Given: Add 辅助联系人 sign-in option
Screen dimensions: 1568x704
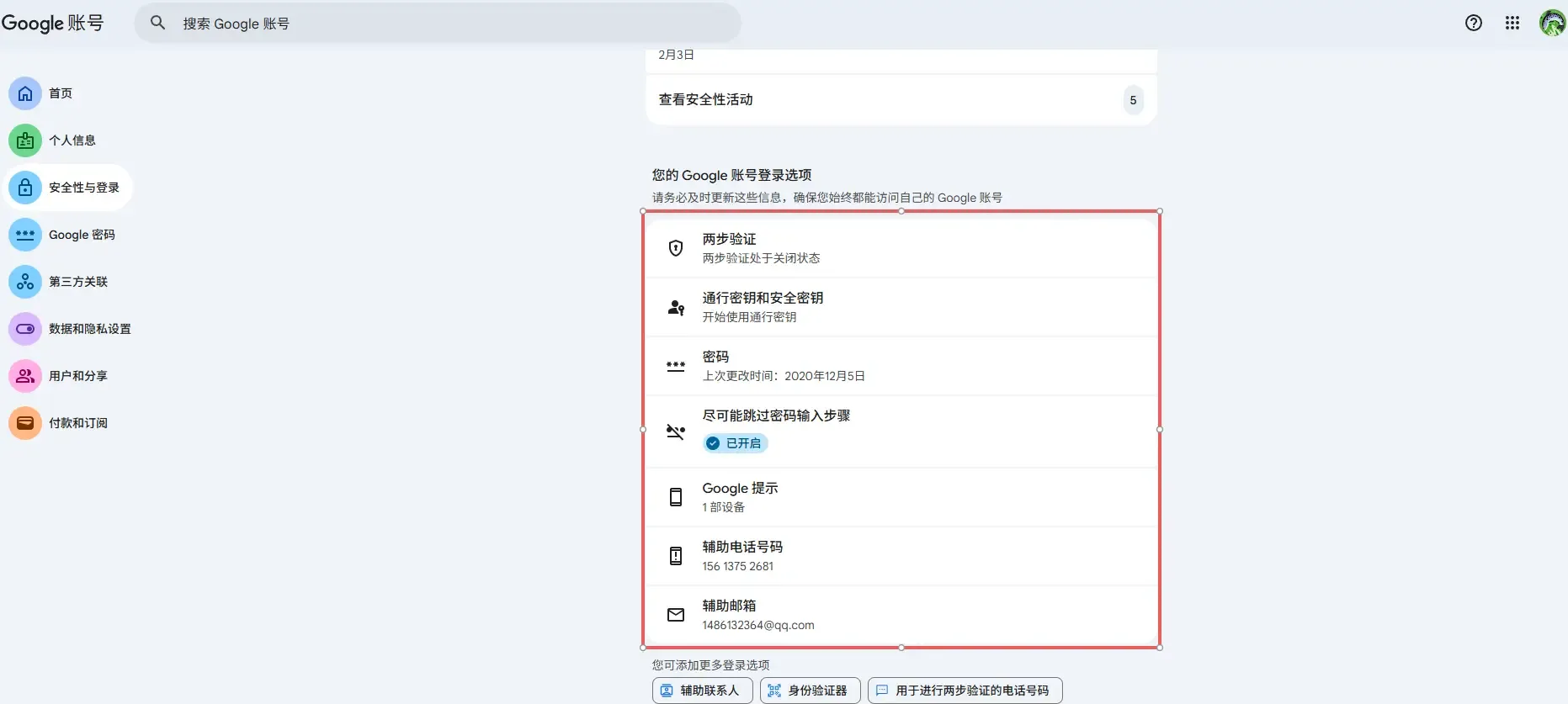Looking at the screenshot, I should click(702, 691).
